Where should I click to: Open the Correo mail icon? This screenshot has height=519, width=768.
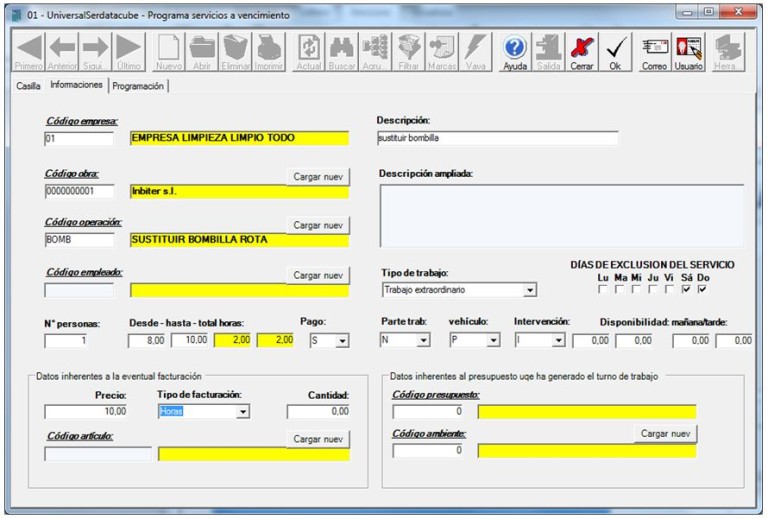click(x=654, y=52)
